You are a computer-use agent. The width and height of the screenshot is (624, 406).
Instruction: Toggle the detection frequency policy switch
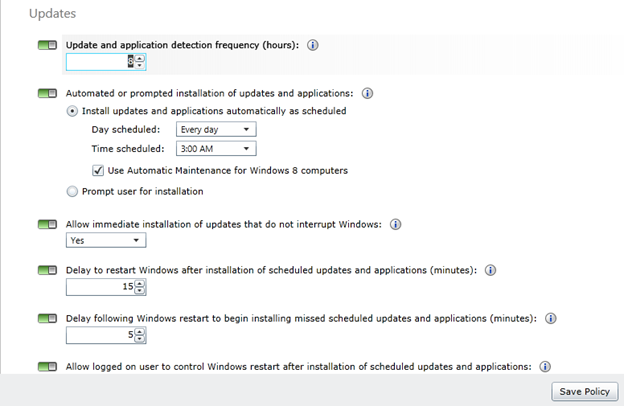pos(47,45)
